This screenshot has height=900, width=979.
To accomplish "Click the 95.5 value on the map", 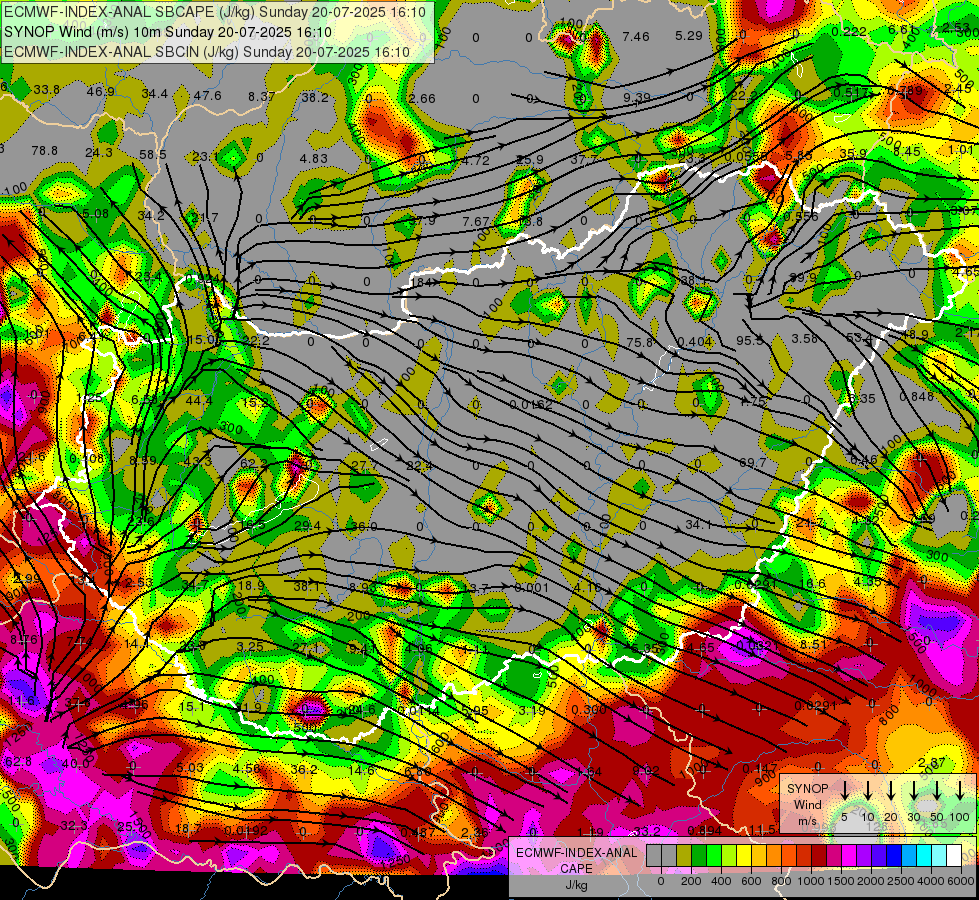I will pos(749,340).
